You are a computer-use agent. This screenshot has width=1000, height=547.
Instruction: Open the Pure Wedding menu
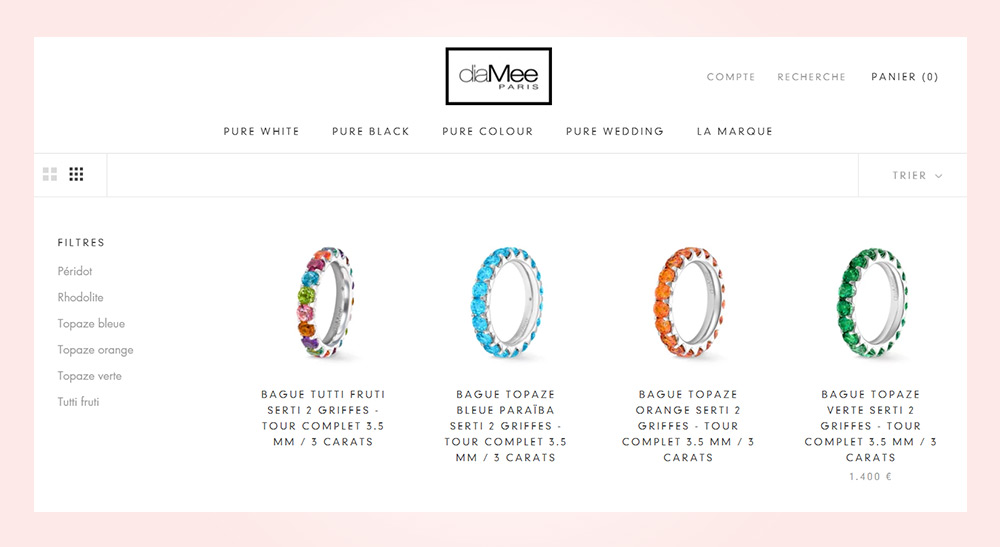(x=615, y=131)
